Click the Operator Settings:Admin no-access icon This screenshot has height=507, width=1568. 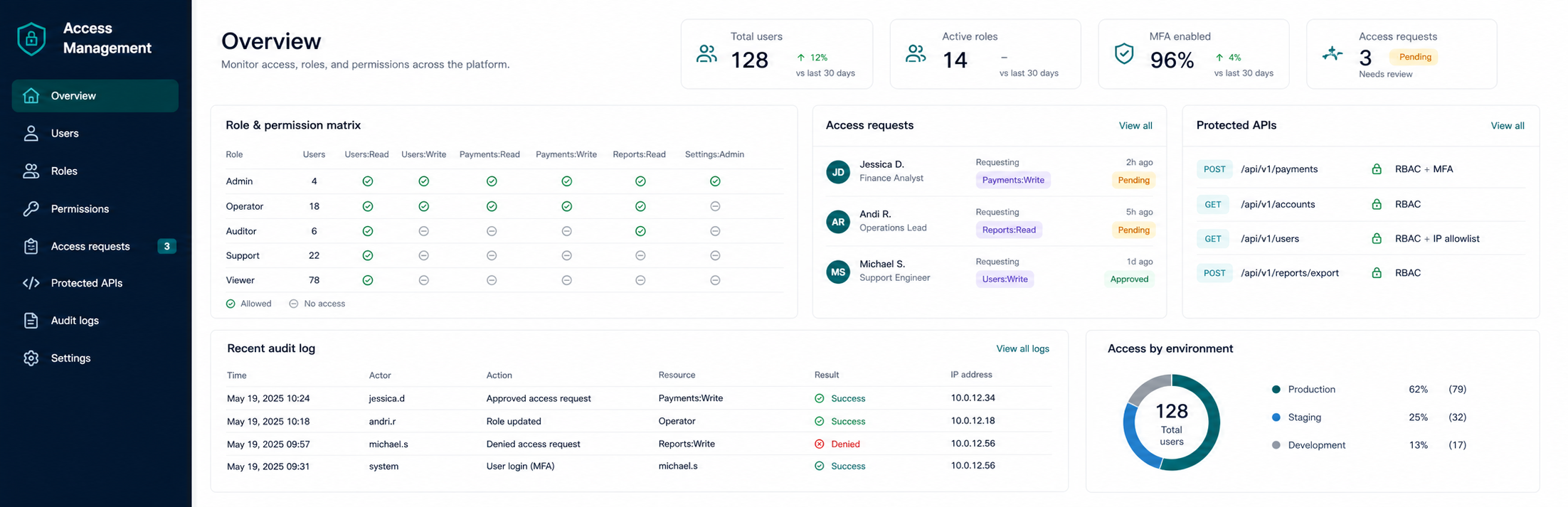[x=715, y=206]
